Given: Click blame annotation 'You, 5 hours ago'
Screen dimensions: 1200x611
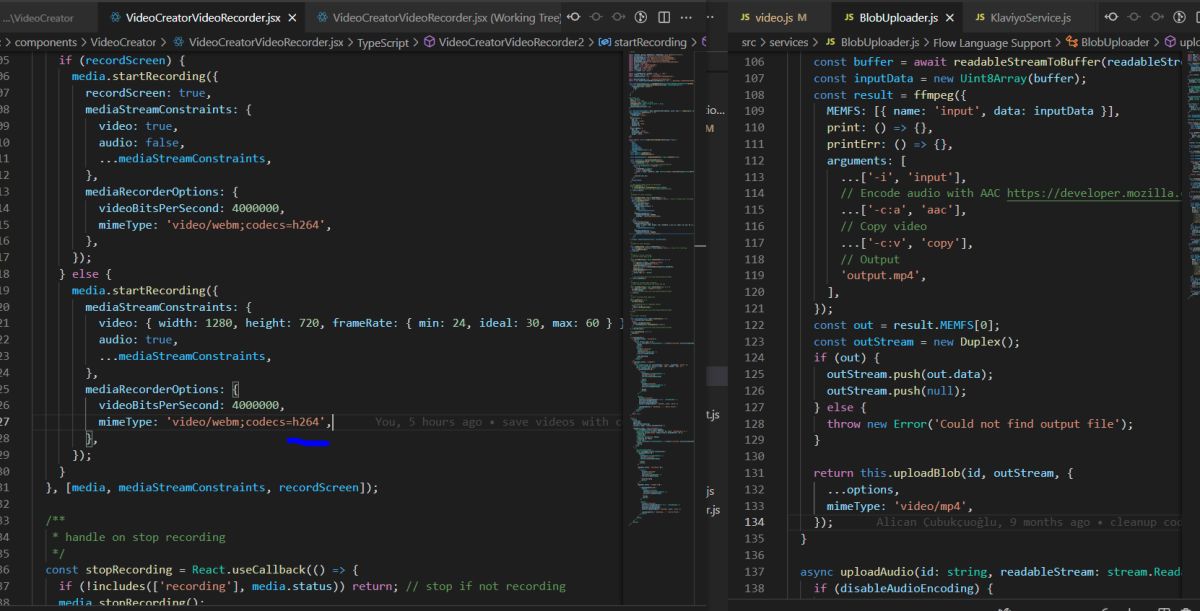Looking at the screenshot, I should pos(428,422).
